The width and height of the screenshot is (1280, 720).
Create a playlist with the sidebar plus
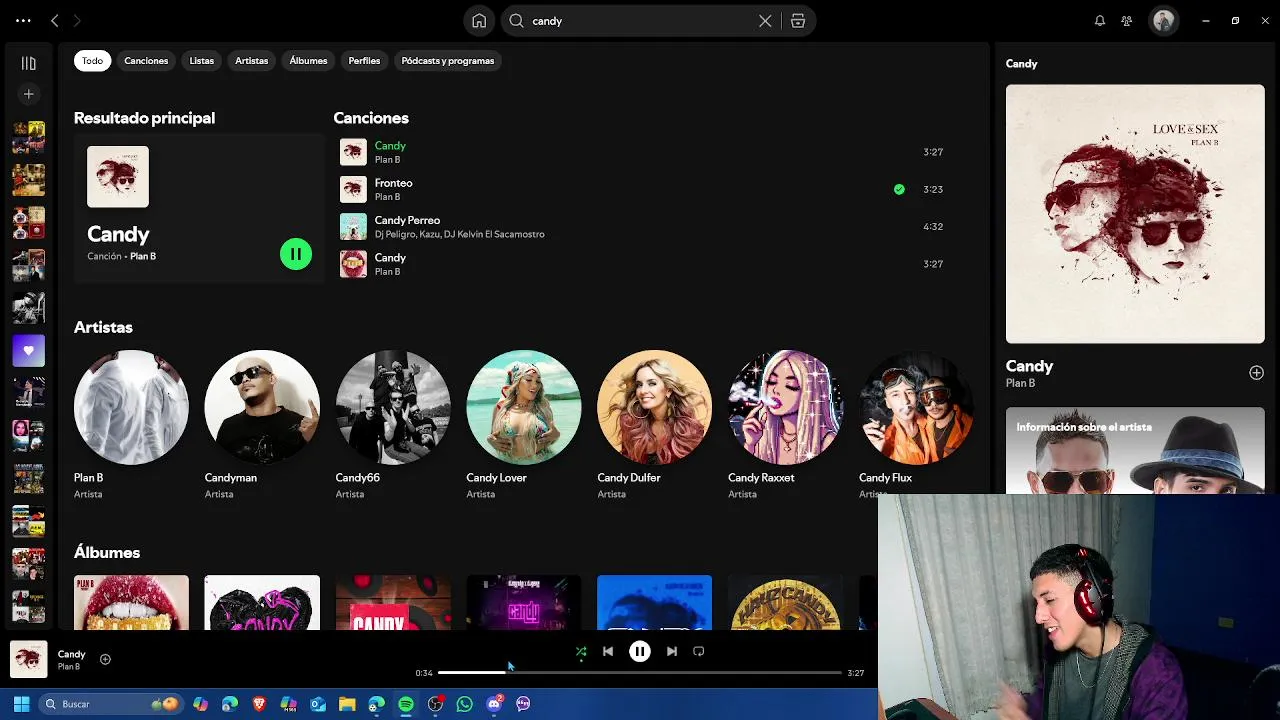pos(28,94)
